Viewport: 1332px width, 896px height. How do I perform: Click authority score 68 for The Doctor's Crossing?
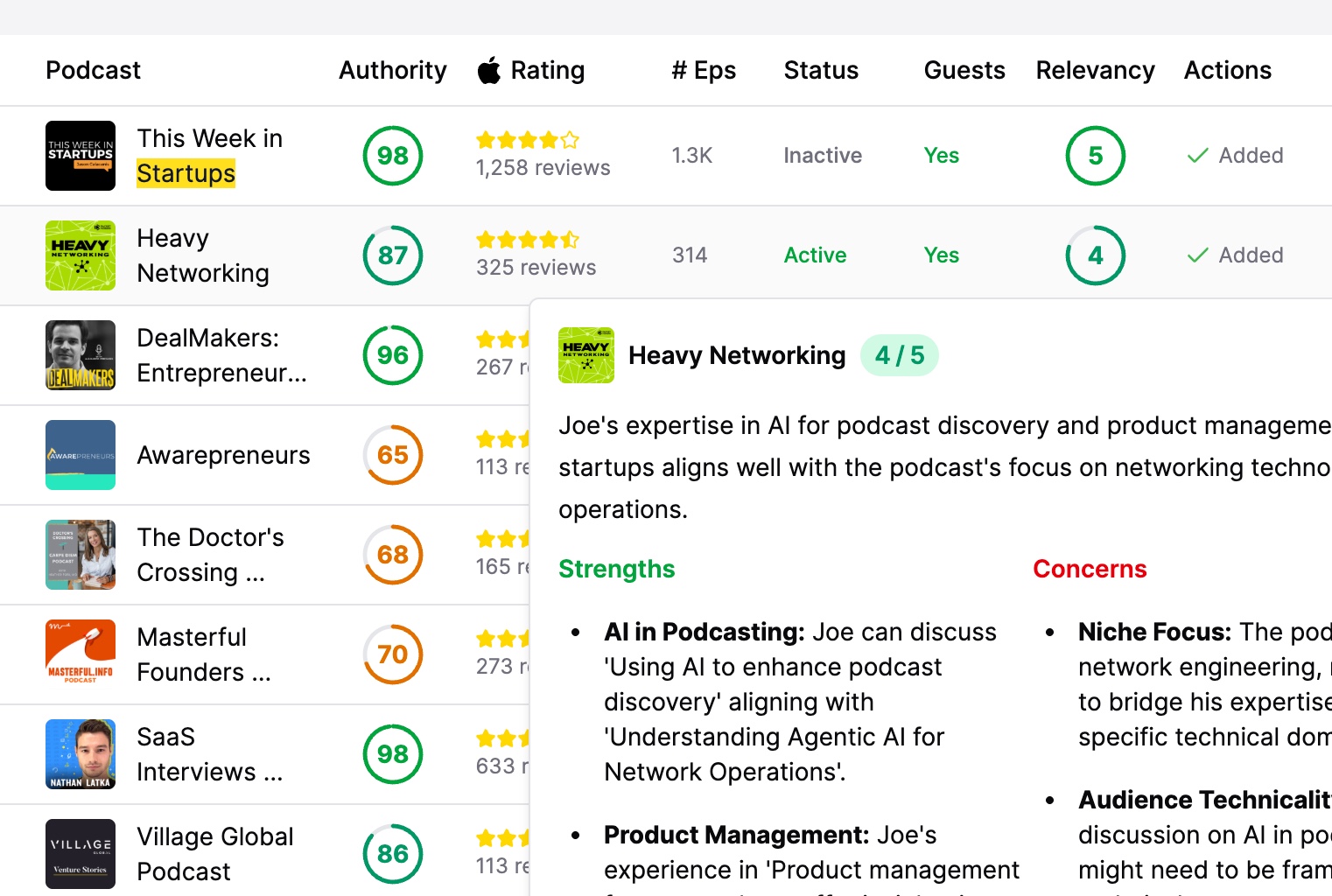pyautogui.click(x=393, y=555)
